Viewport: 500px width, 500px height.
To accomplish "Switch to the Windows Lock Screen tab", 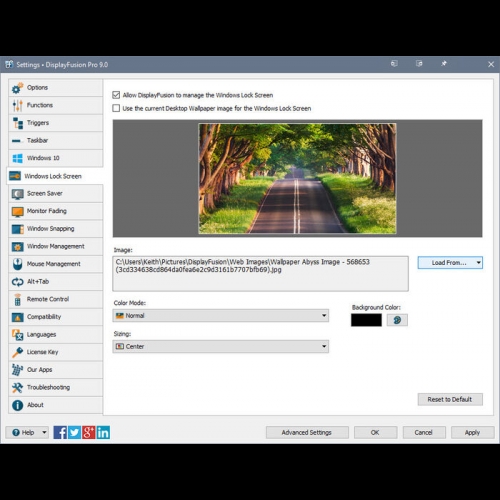I will (55, 176).
